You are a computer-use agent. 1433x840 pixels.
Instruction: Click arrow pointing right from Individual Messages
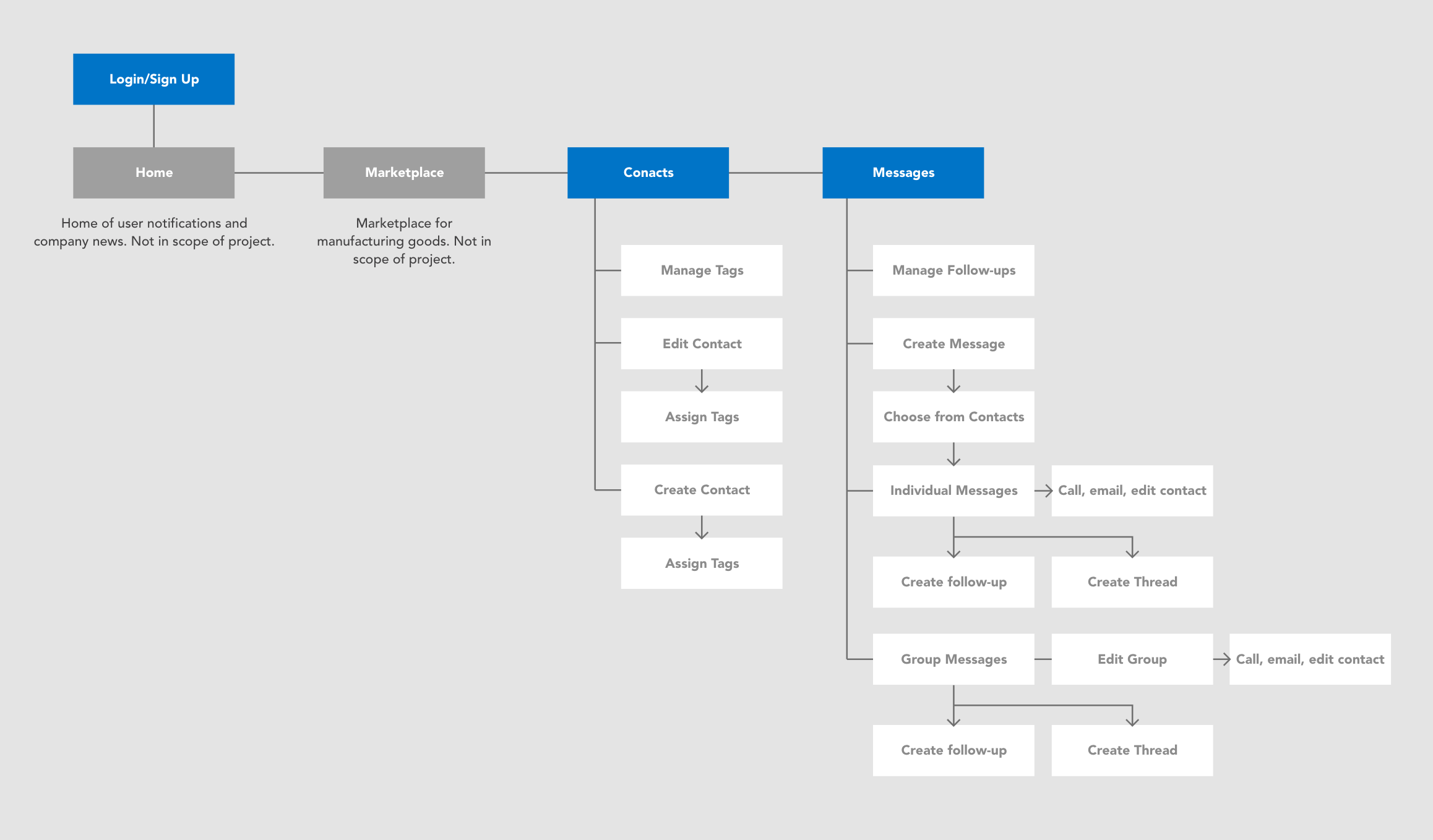tap(1044, 491)
